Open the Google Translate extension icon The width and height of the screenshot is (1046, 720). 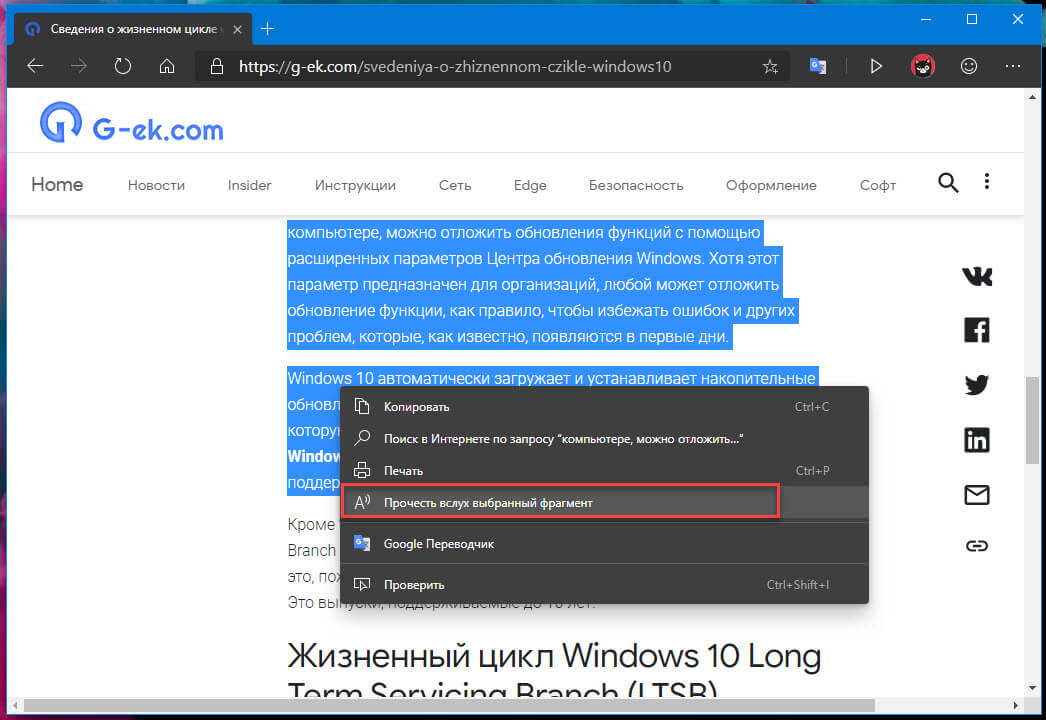(818, 66)
